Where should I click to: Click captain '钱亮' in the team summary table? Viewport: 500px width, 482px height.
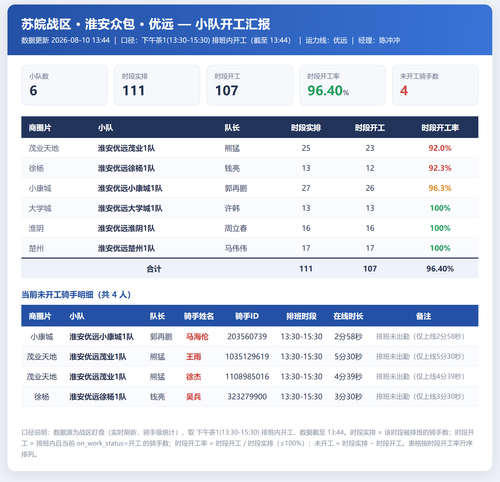pyautogui.click(x=232, y=168)
